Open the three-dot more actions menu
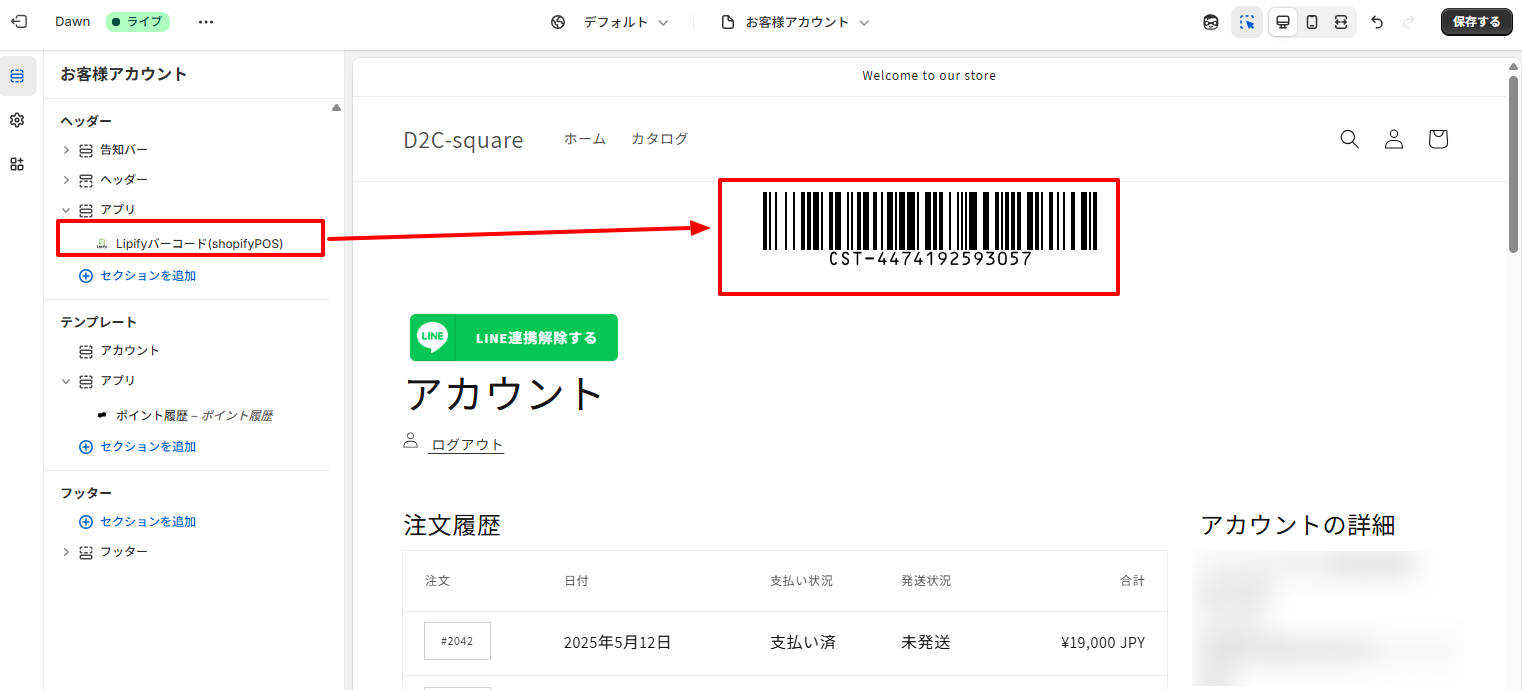This screenshot has height=690, width=1522. click(x=206, y=22)
